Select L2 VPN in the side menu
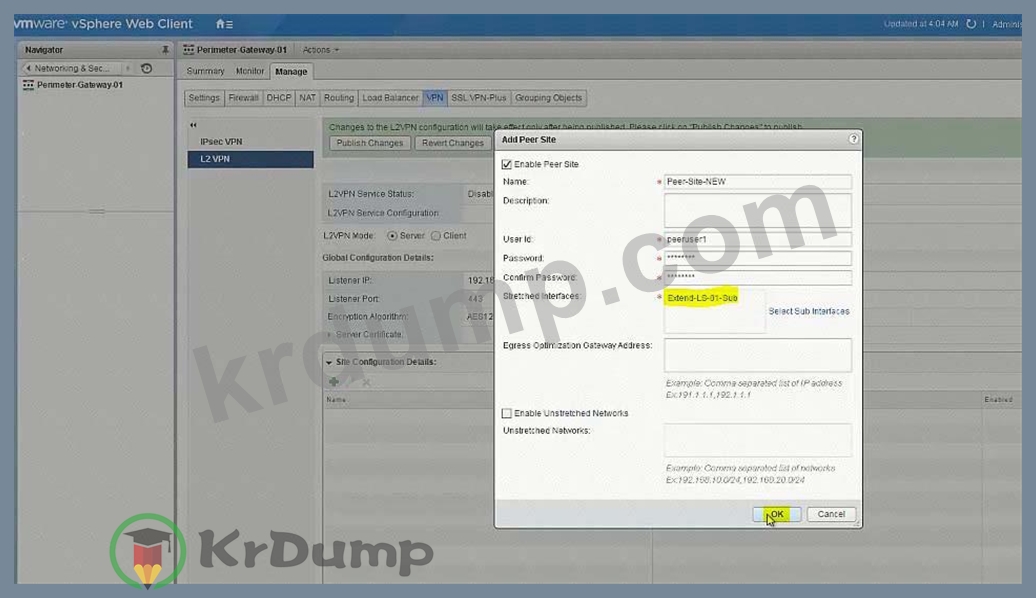This screenshot has height=598, width=1036. tap(250, 159)
